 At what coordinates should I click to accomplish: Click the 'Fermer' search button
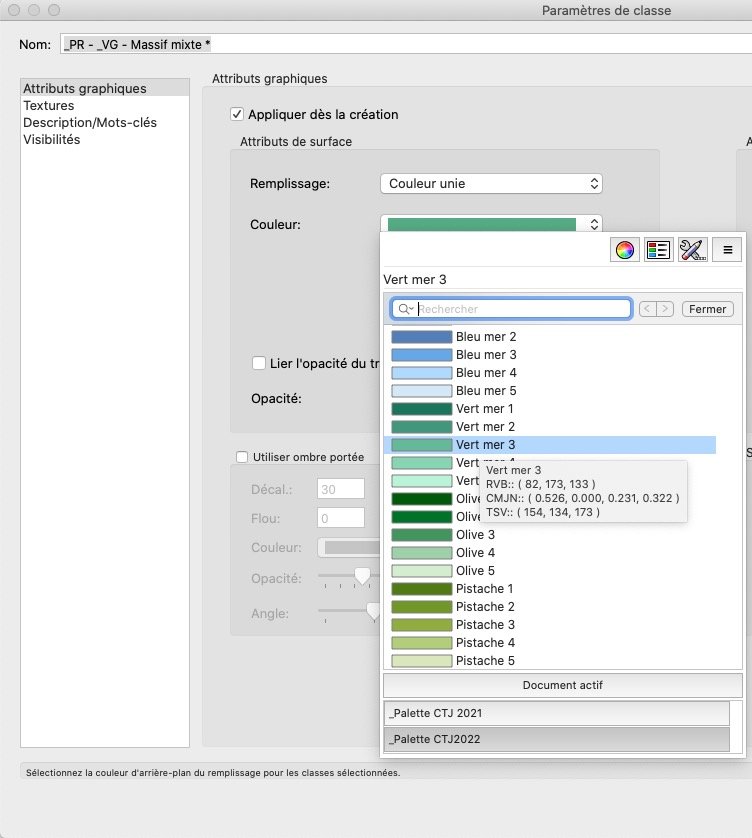tap(707, 309)
